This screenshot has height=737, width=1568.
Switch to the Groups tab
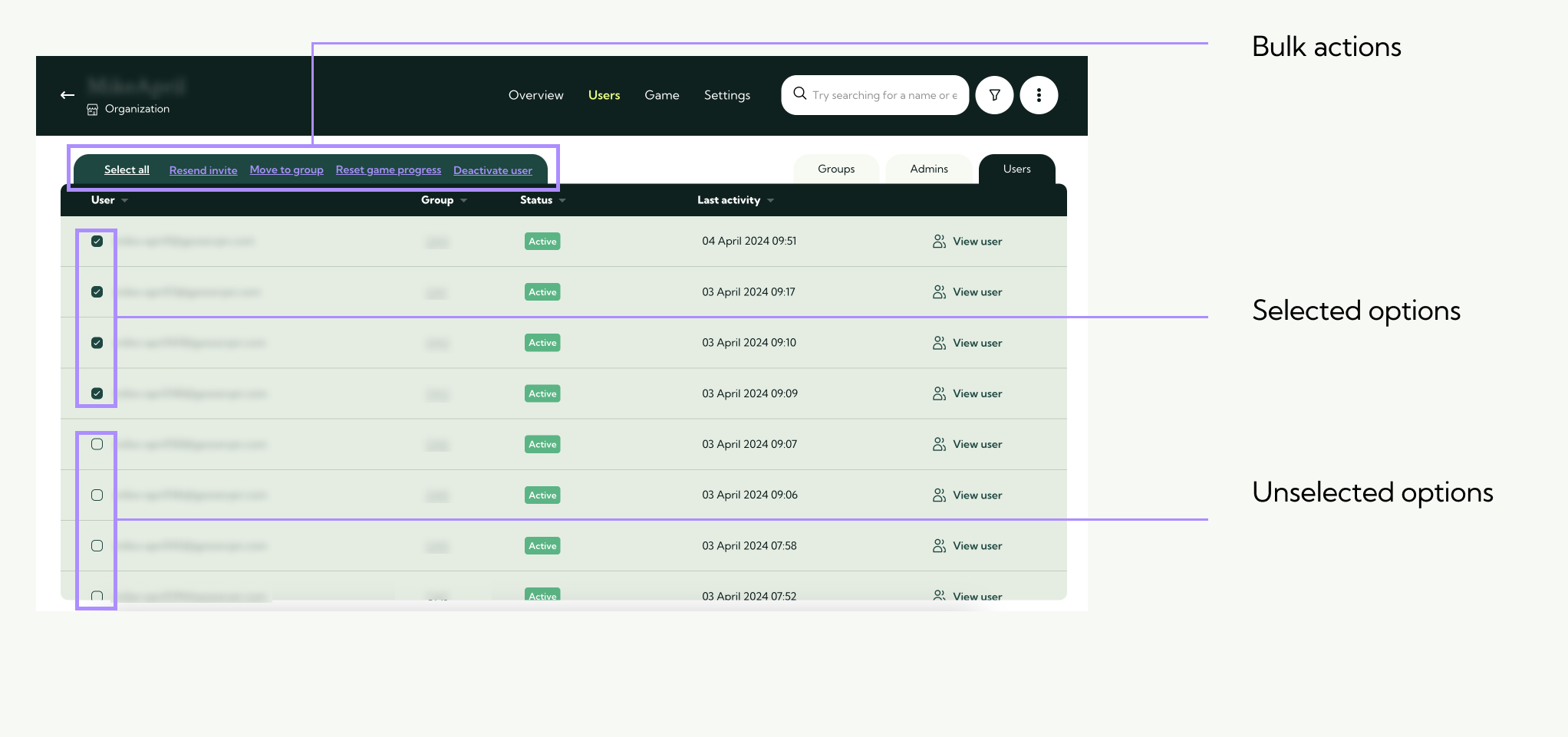point(836,169)
